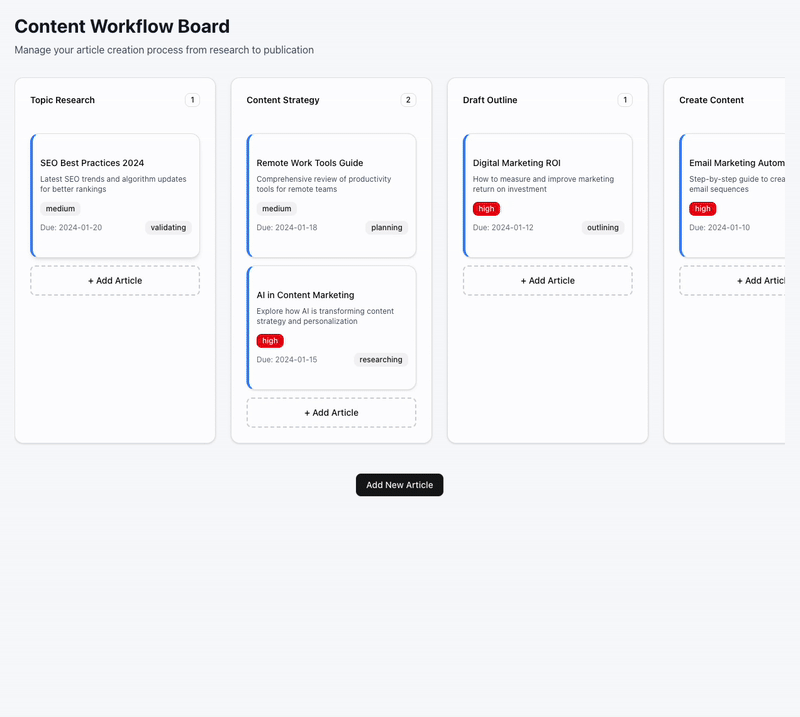Add an article to Draft Outline column

click(x=547, y=281)
